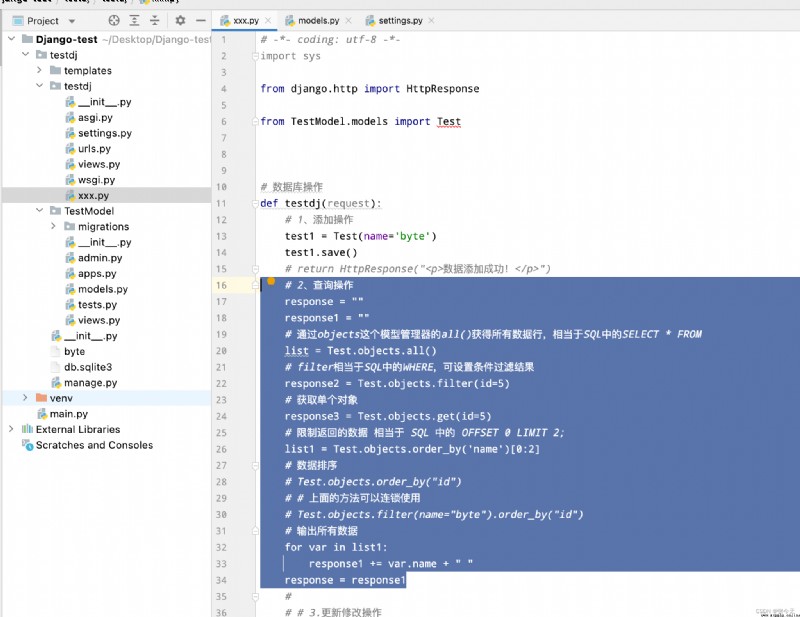Click the migrations folder label
The width and height of the screenshot is (800, 617).
[103, 227]
